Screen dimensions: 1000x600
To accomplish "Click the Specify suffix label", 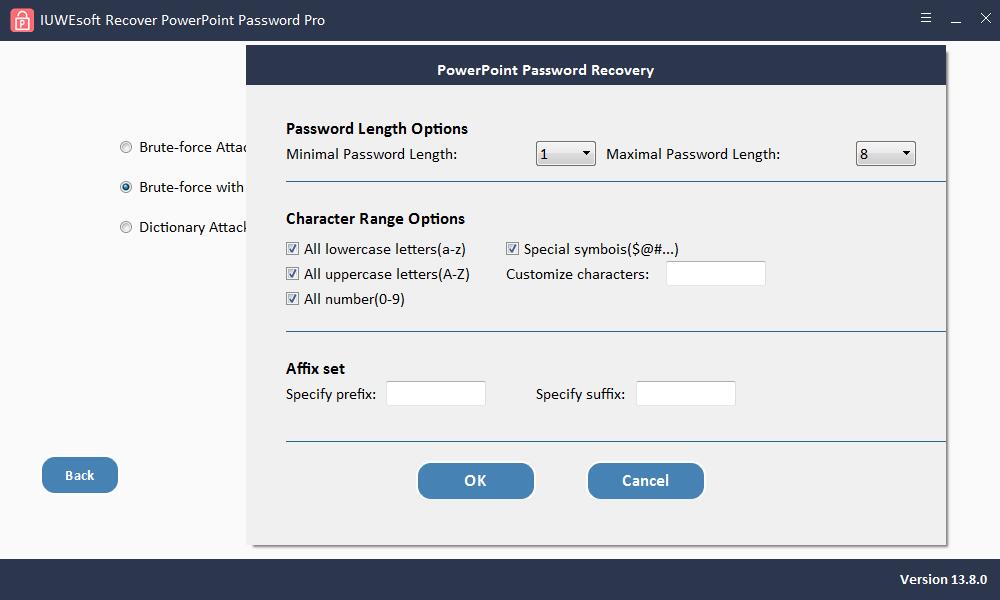I will [580, 394].
